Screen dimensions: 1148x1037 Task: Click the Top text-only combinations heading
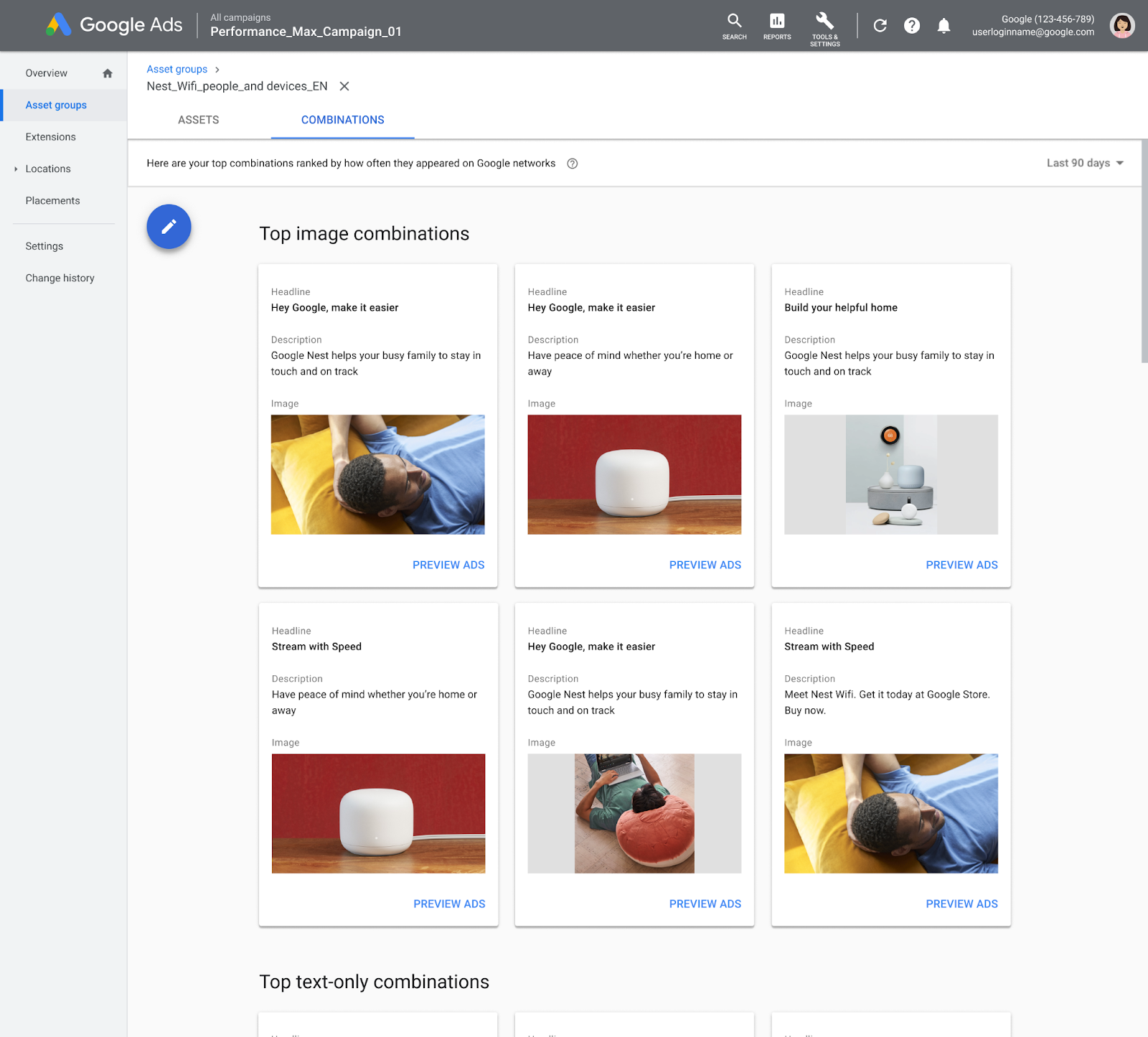pyautogui.click(x=374, y=982)
